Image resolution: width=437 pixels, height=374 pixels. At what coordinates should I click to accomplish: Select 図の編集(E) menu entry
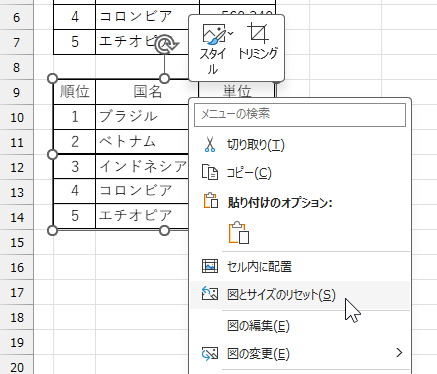pyautogui.click(x=300, y=326)
